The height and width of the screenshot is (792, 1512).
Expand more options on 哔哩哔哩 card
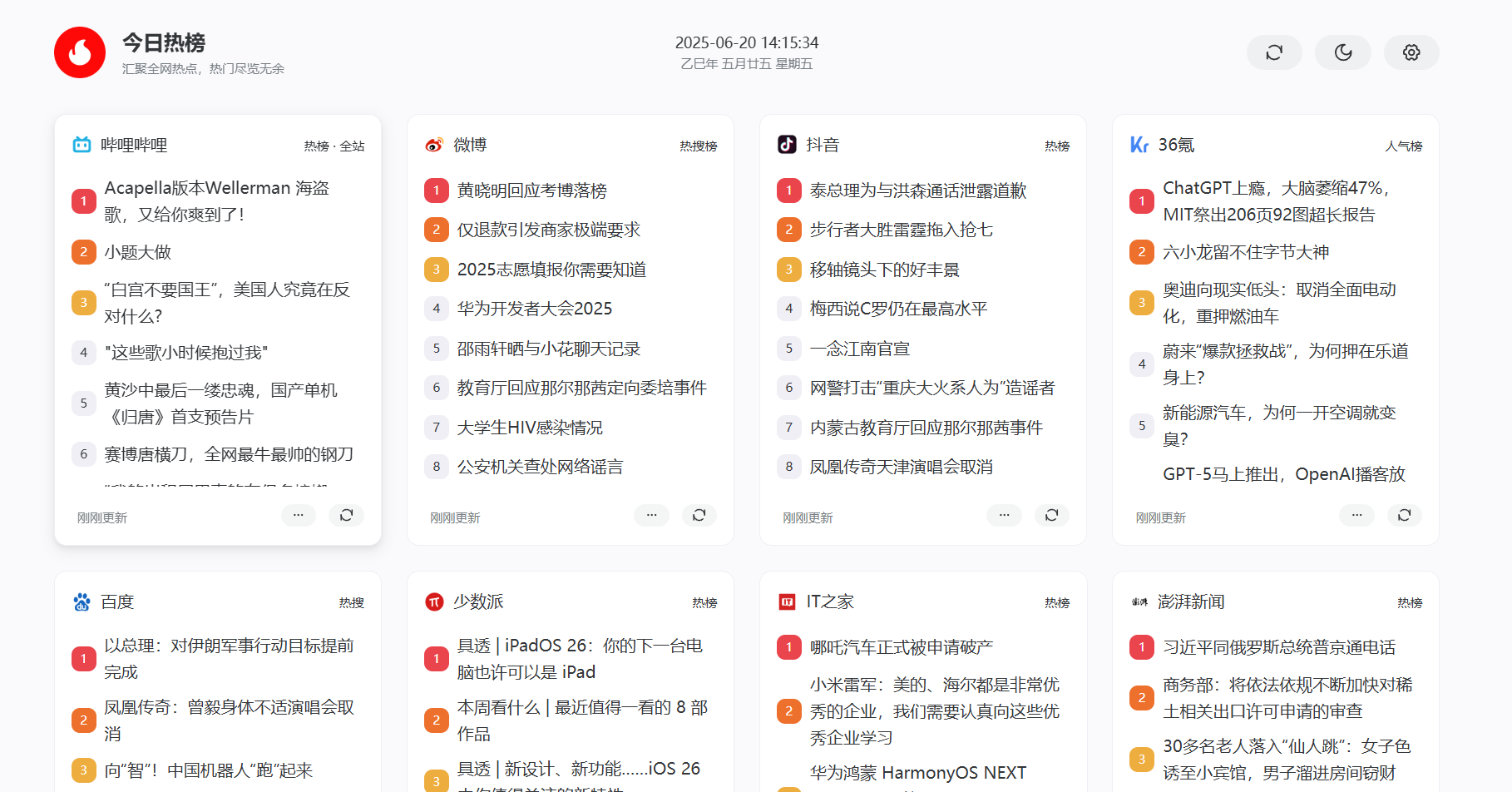[298, 515]
